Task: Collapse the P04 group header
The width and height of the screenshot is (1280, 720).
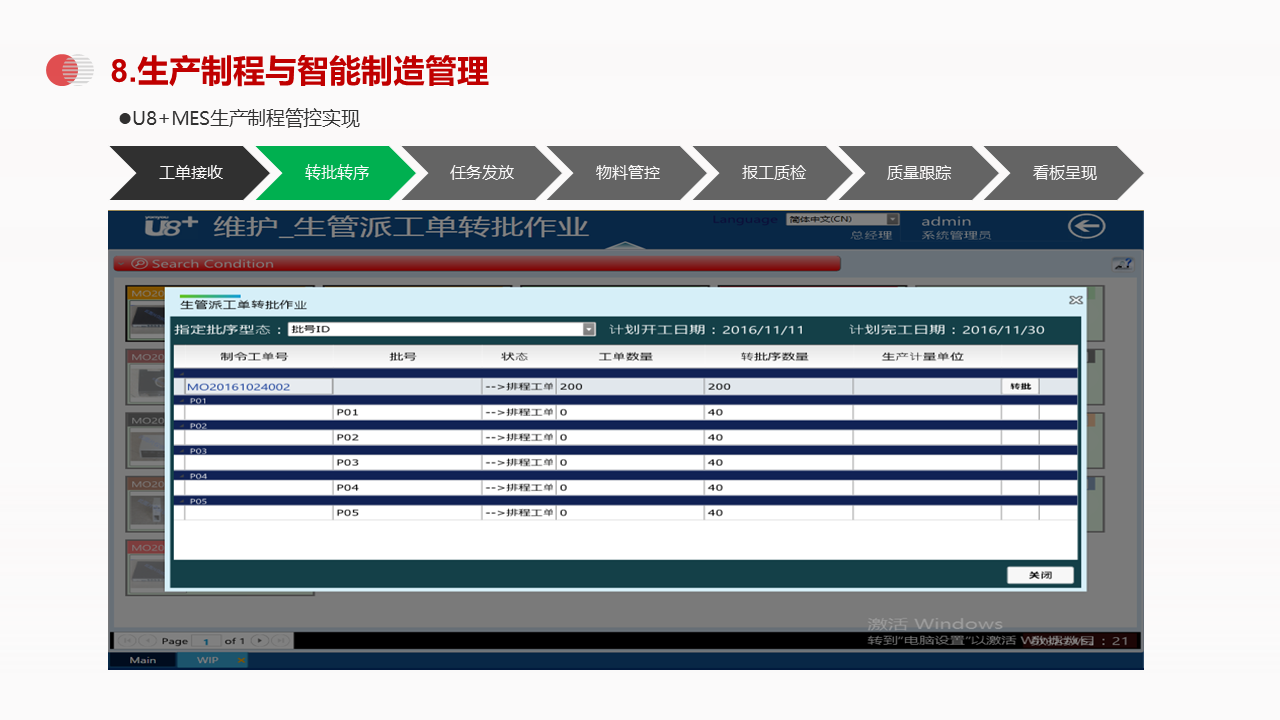Action: point(181,476)
